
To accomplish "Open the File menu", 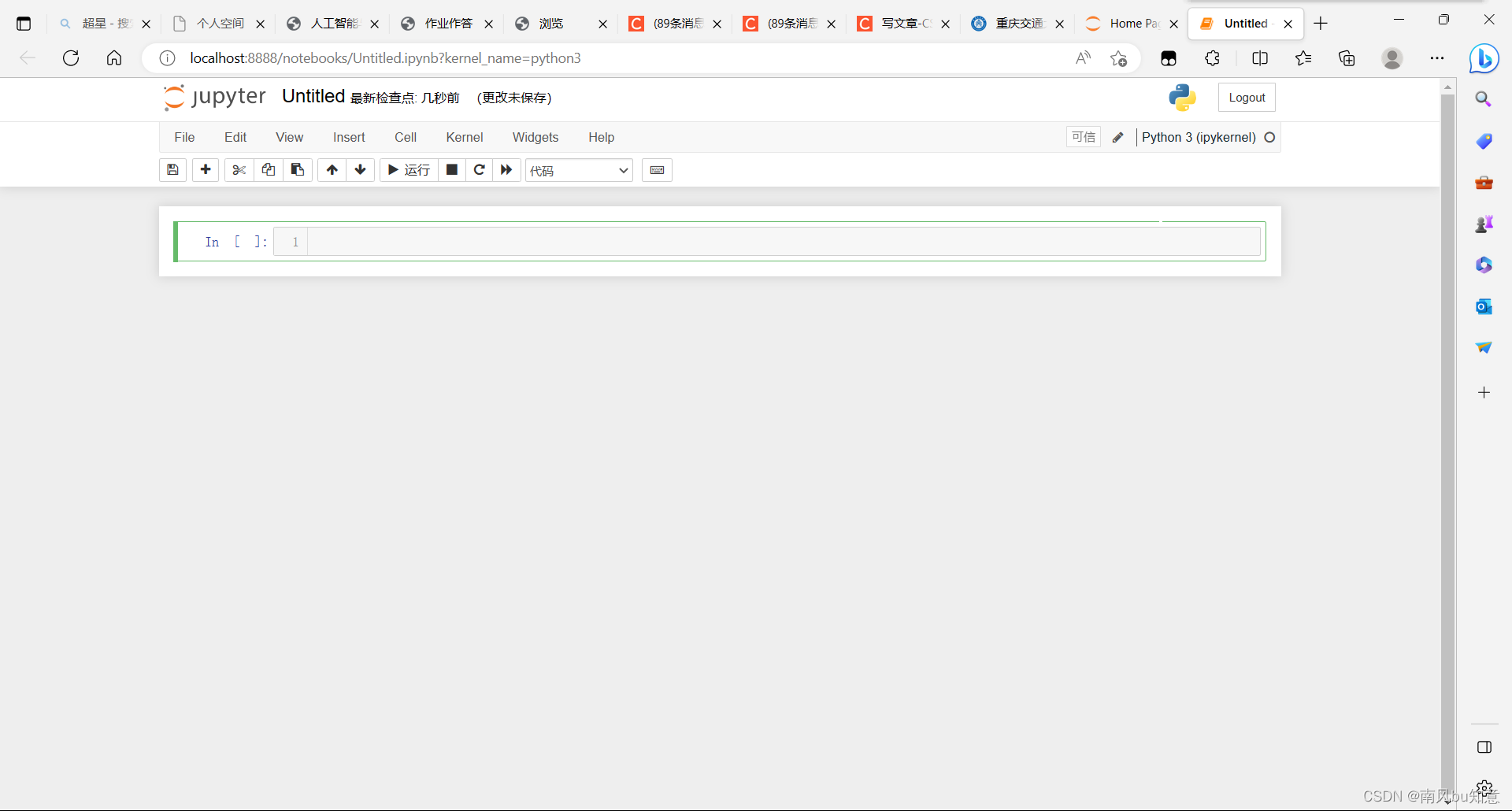I will 184,137.
